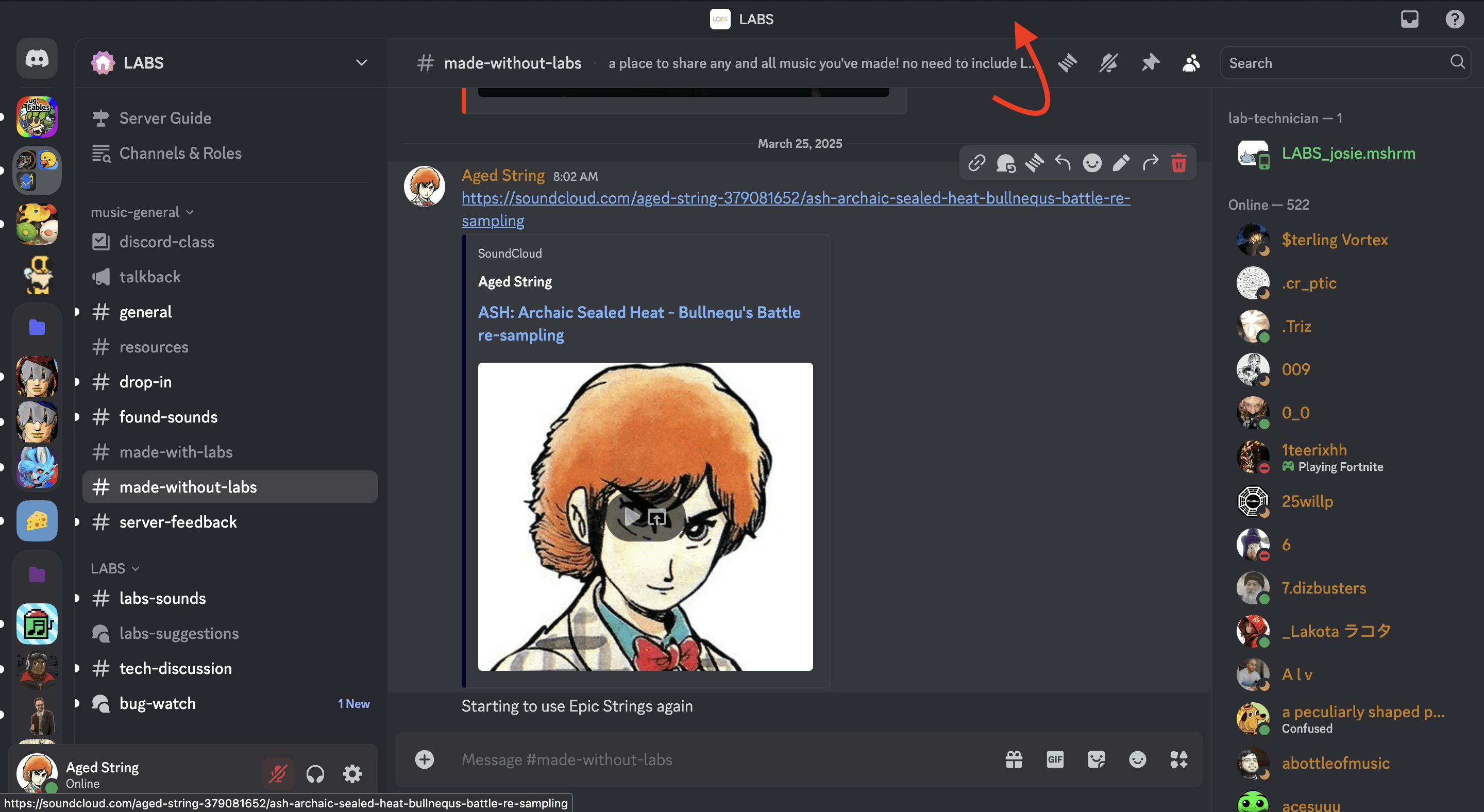The image size is (1484, 812).
Task: Open Channels & Roles
Action: [x=230, y=153]
